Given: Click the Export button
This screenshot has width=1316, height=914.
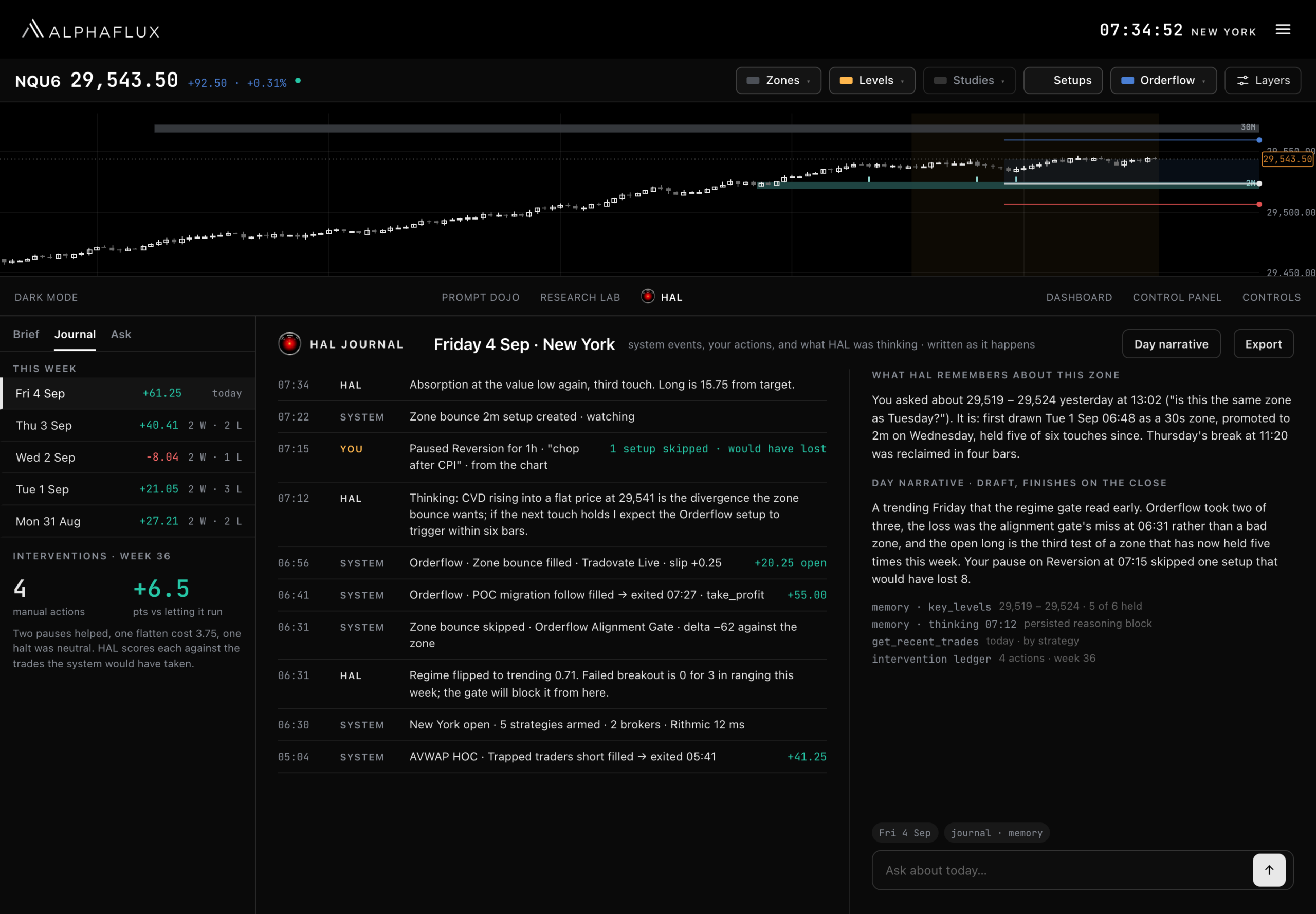Looking at the screenshot, I should point(1264,343).
